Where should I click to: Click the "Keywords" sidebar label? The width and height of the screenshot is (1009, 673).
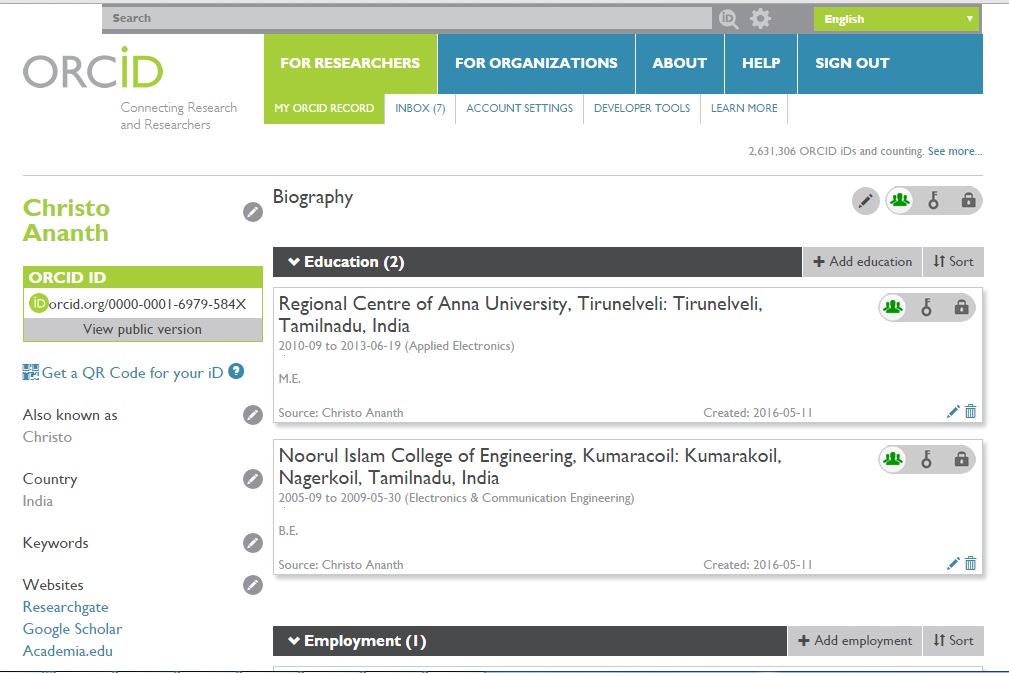(x=55, y=543)
